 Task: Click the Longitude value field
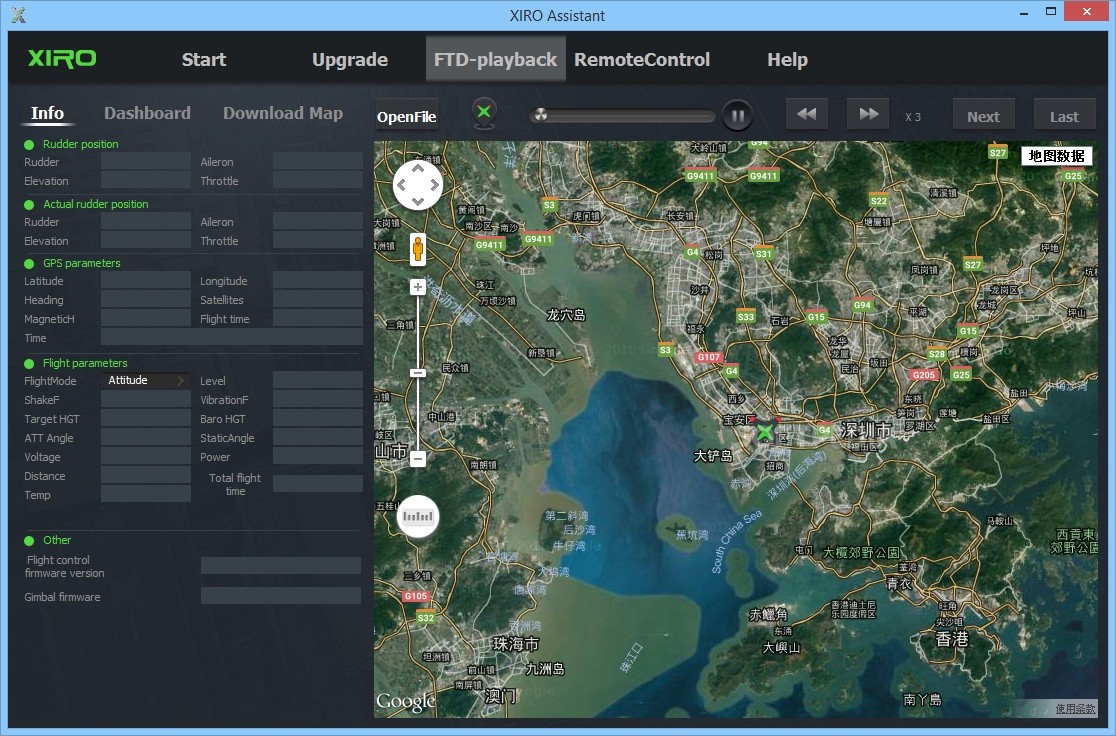tap(317, 280)
